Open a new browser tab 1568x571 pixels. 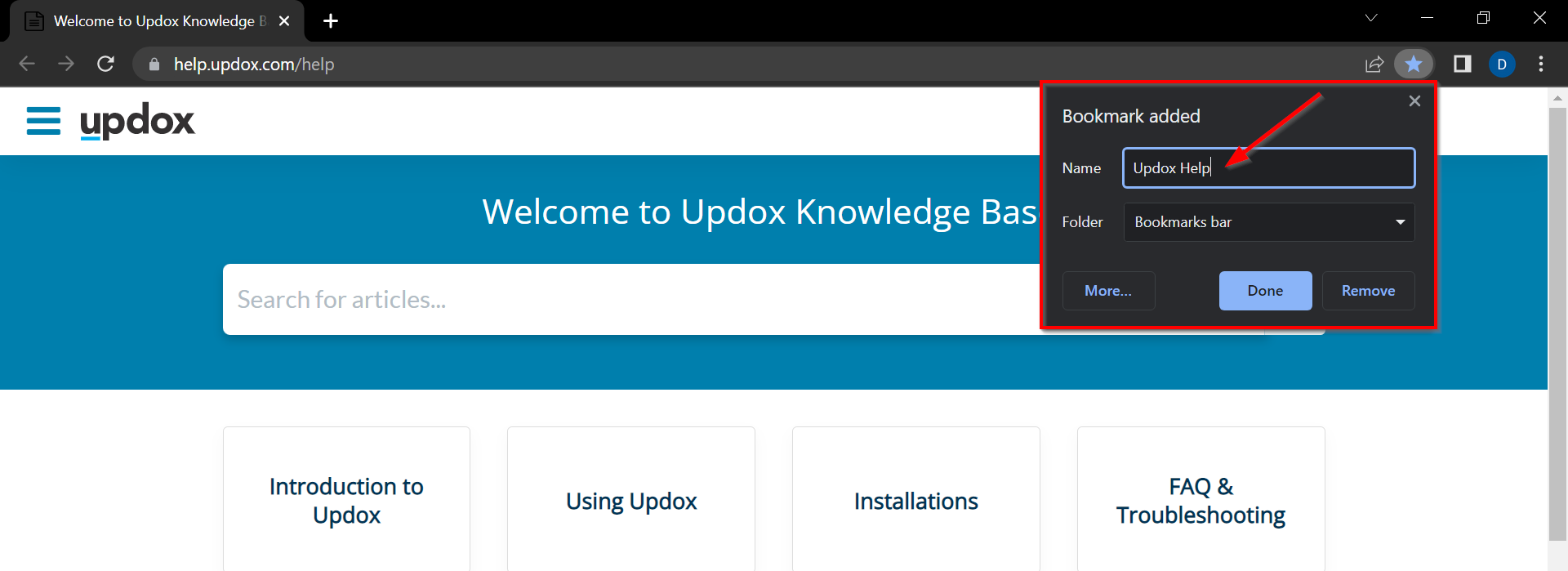point(331,21)
